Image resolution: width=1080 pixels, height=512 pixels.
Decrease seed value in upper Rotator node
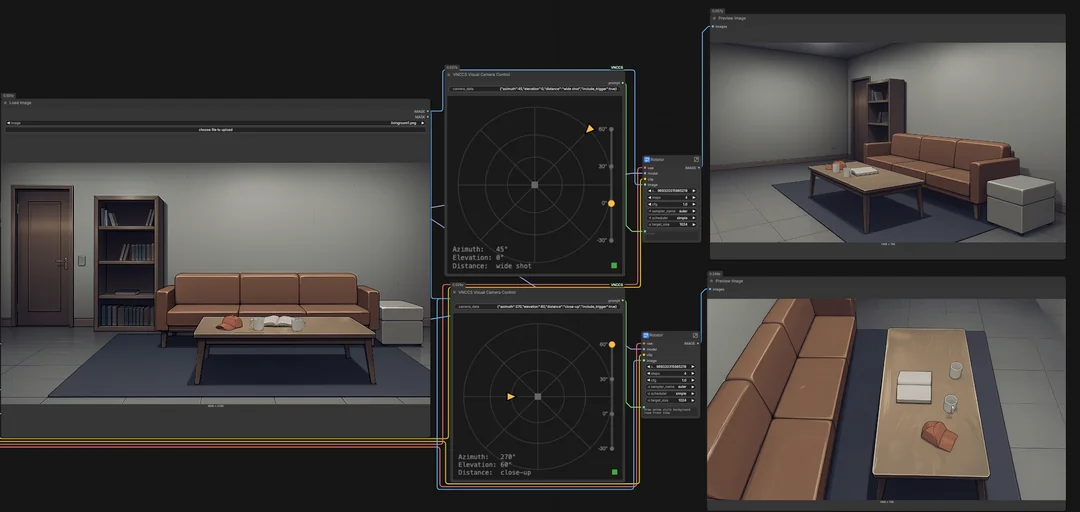[650, 191]
